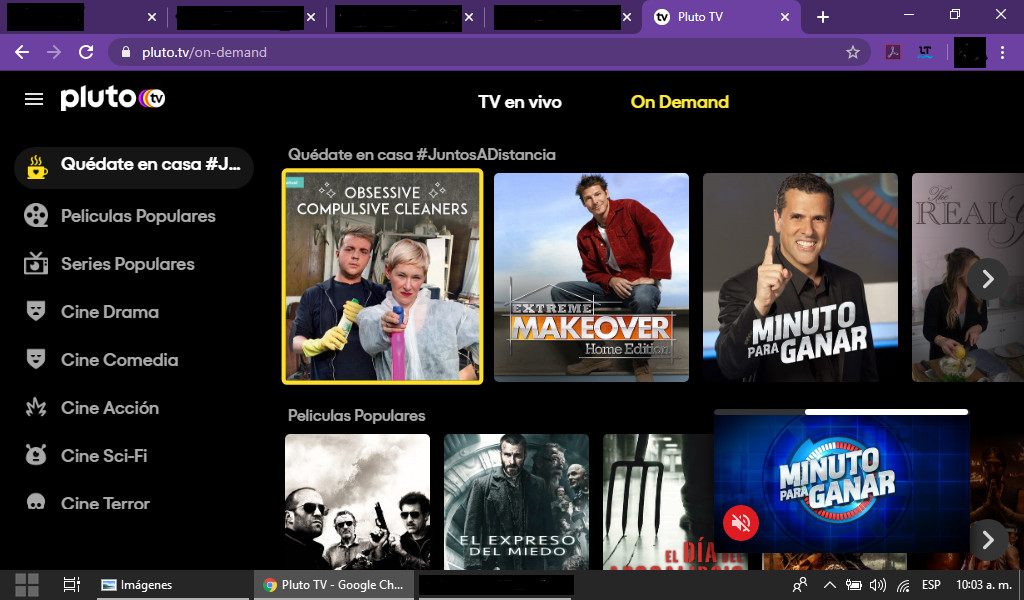Switch to the TV en vivo tab
This screenshot has height=600, width=1024.
(519, 102)
